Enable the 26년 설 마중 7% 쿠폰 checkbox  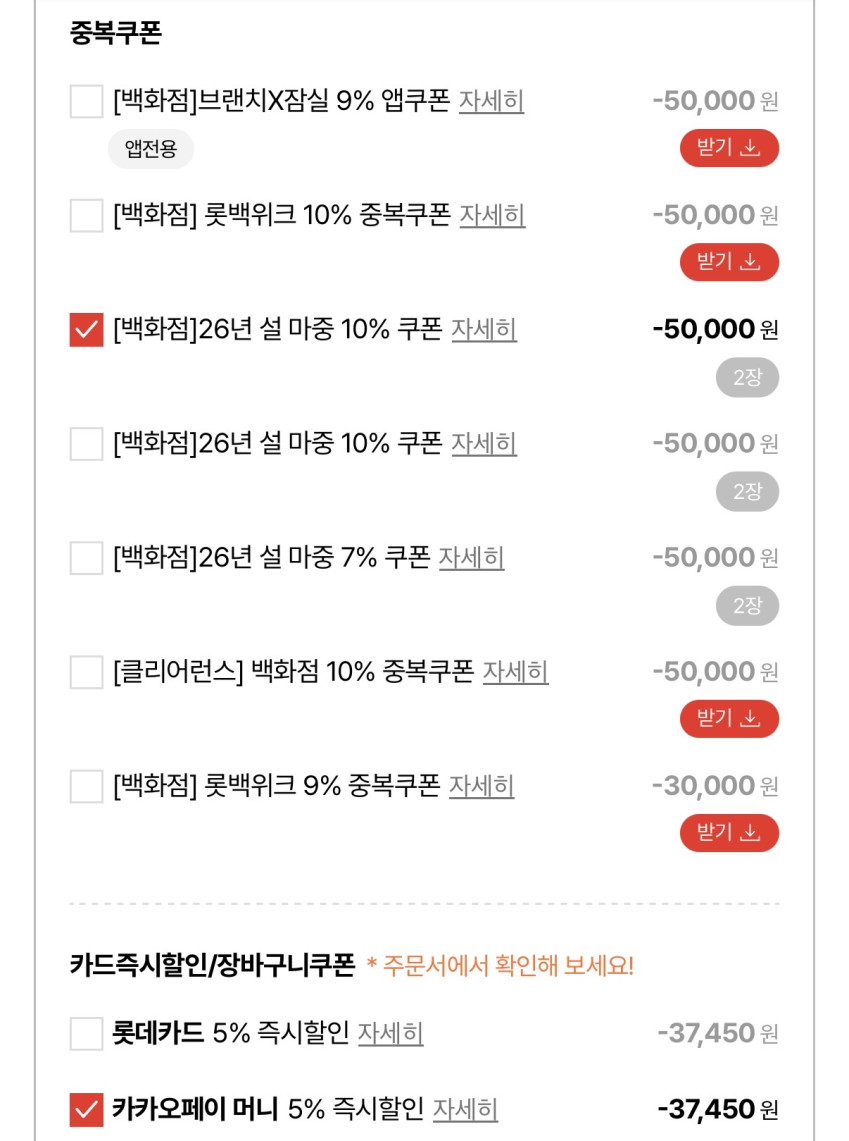(x=87, y=557)
